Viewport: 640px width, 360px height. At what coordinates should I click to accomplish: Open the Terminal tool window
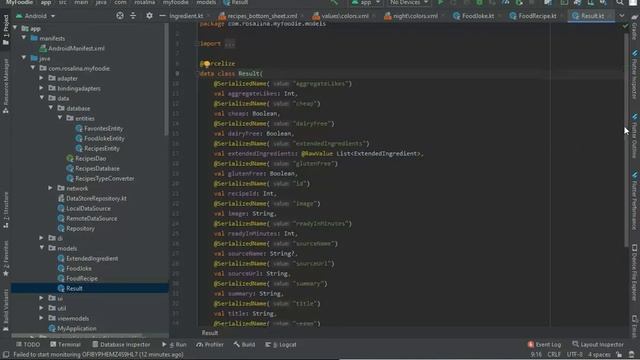point(65,344)
